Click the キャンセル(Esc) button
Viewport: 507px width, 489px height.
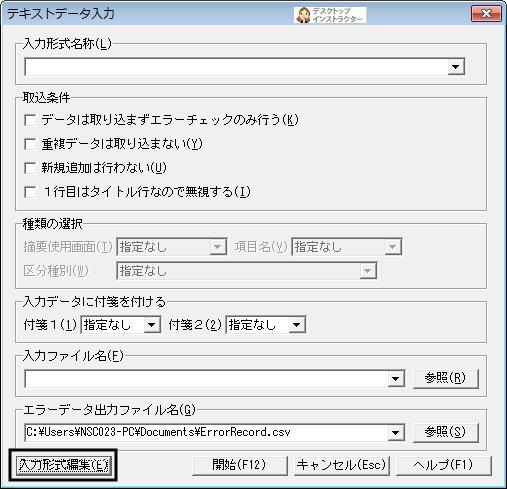click(x=342, y=465)
